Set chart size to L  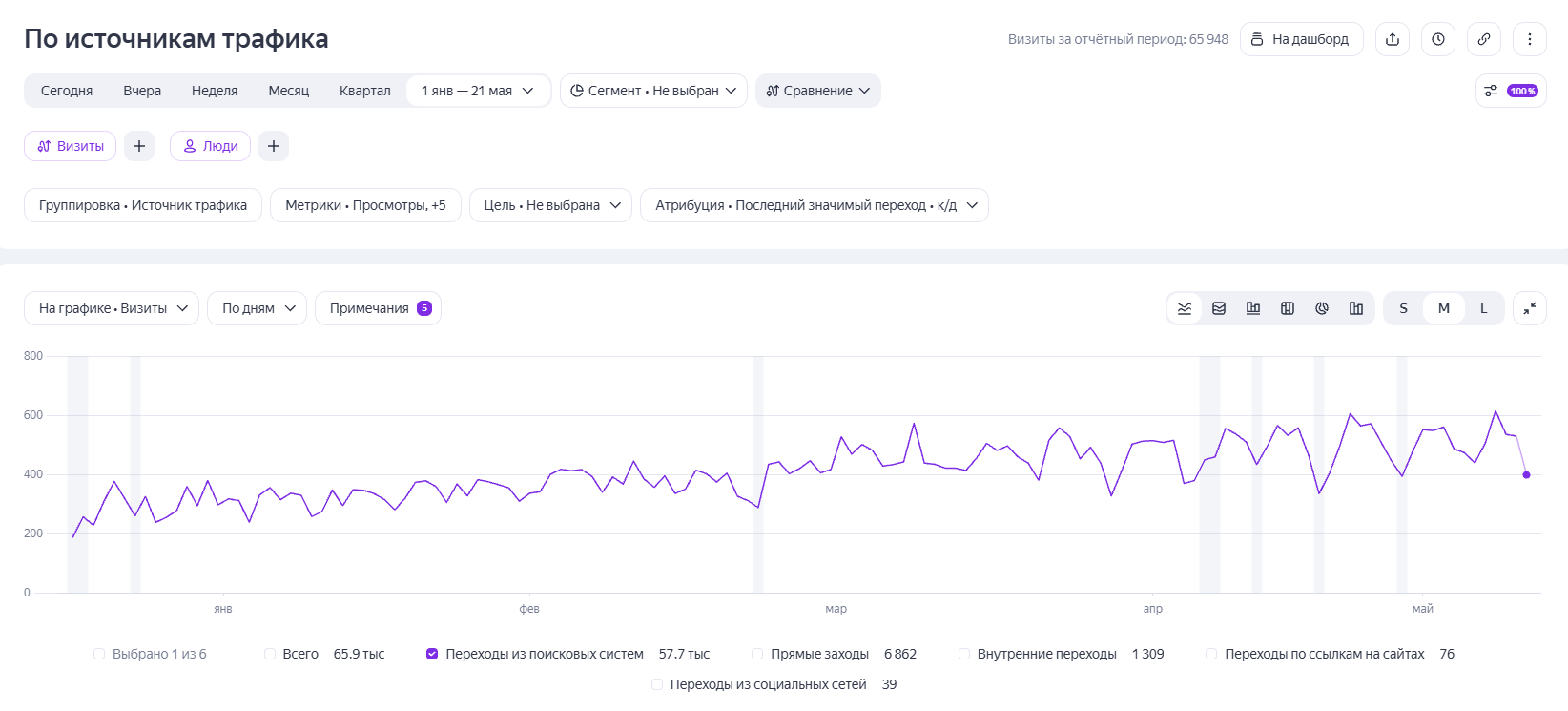(1484, 308)
